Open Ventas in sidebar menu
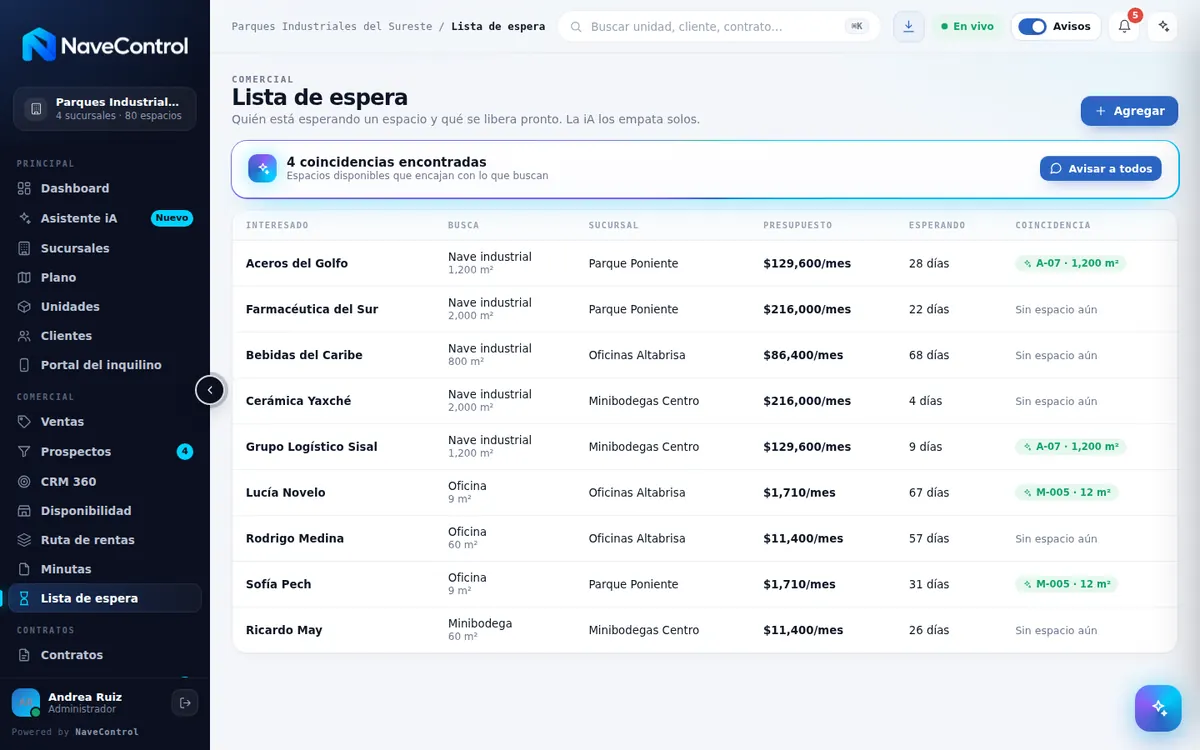 coord(105,422)
